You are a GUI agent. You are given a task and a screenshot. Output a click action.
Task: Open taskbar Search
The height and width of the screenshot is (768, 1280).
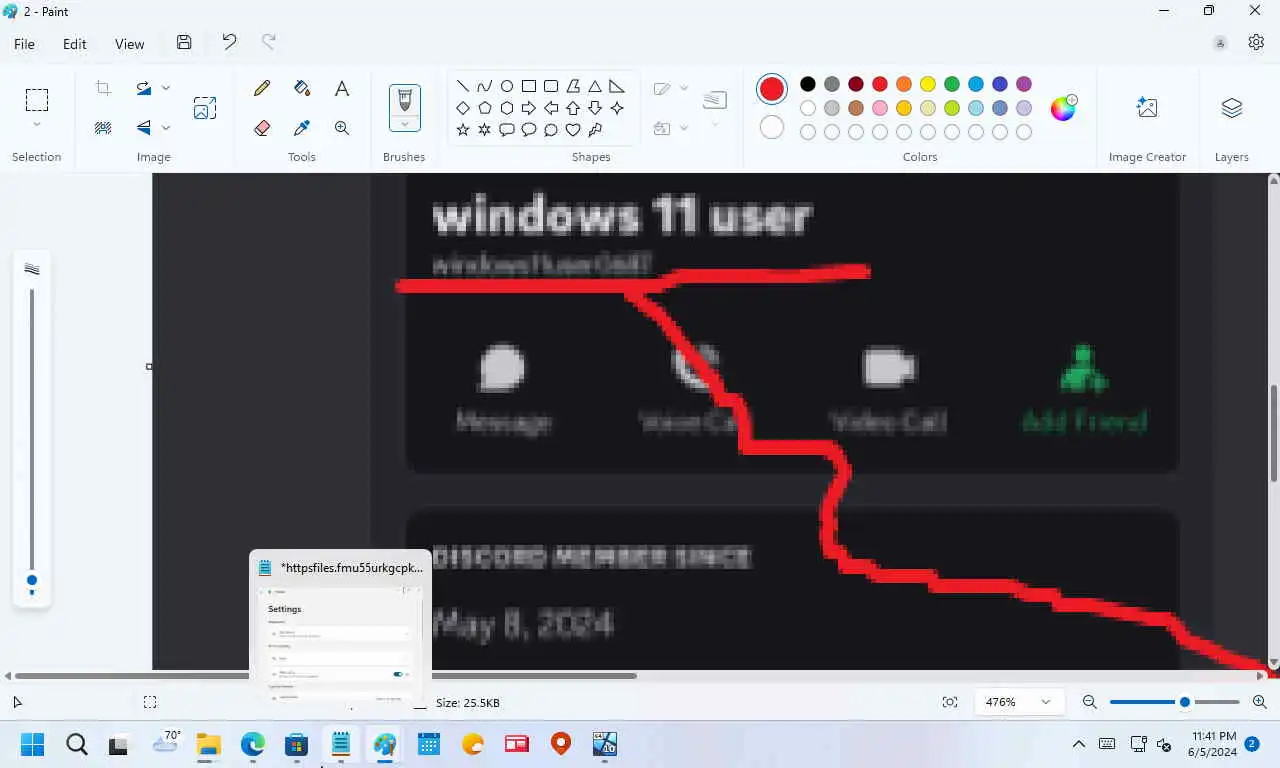[x=77, y=744]
